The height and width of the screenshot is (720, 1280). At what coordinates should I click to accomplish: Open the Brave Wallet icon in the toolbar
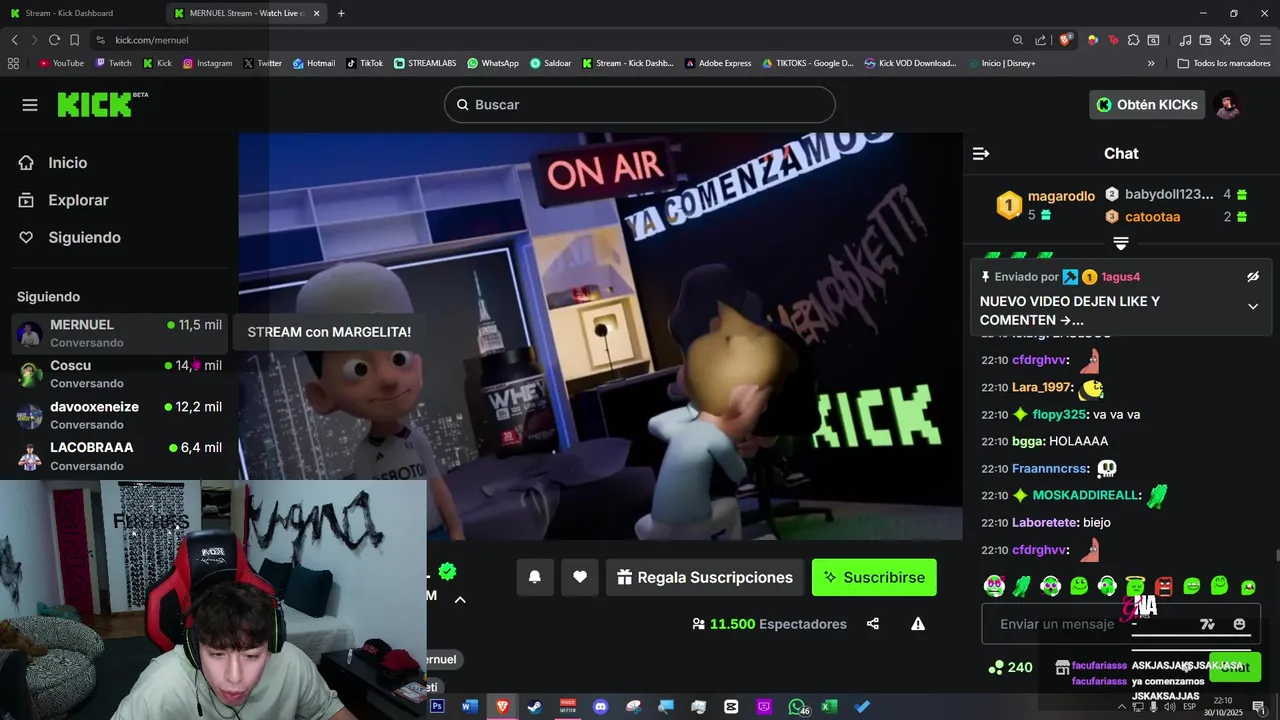point(1205,40)
